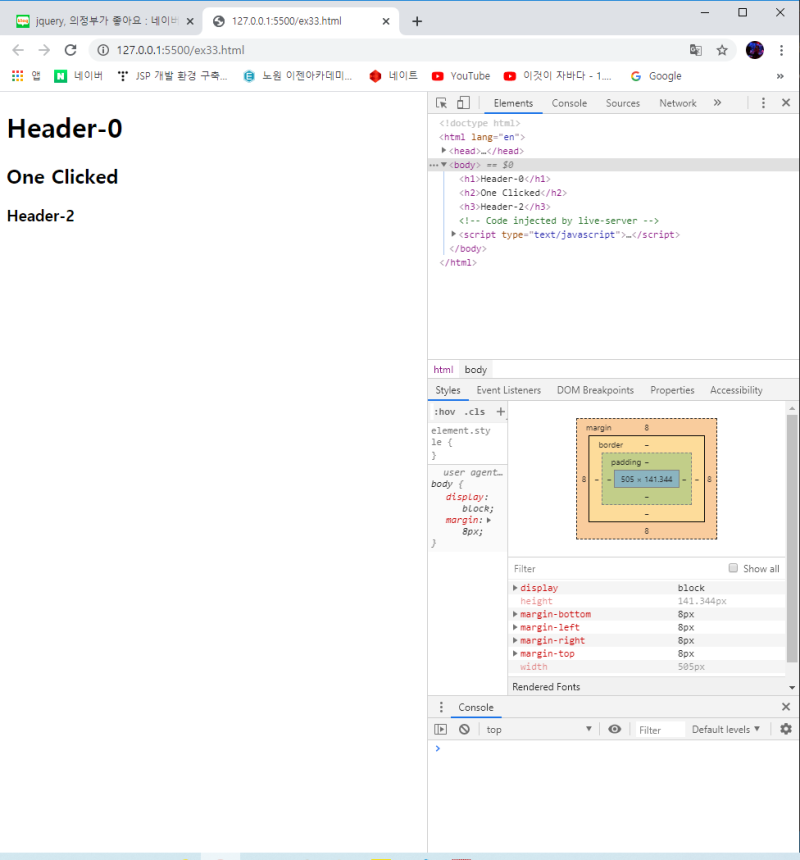Bookmark the page with the star icon
Screen dimensions: 800x860
click(723, 49)
